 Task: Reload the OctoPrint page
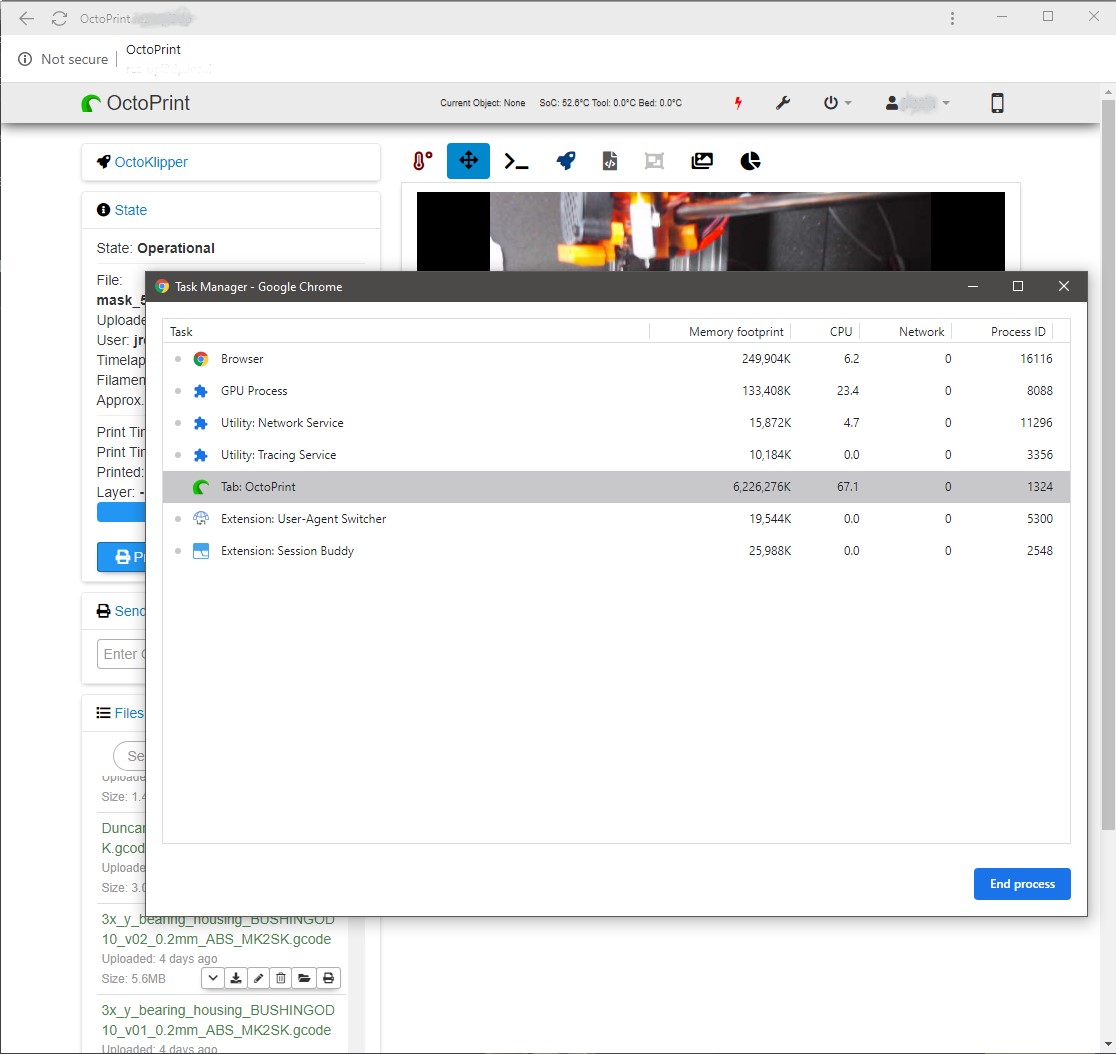coord(59,19)
